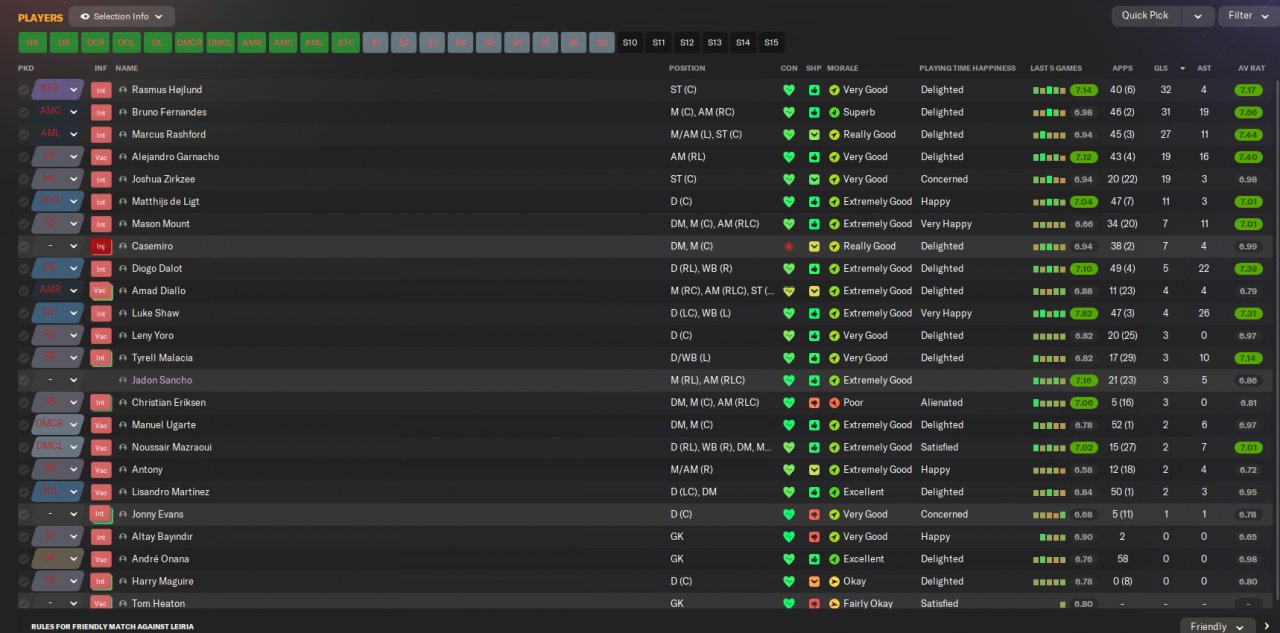Click the Quick Pick button
1280x633 pixels.
coord(1145,16)
